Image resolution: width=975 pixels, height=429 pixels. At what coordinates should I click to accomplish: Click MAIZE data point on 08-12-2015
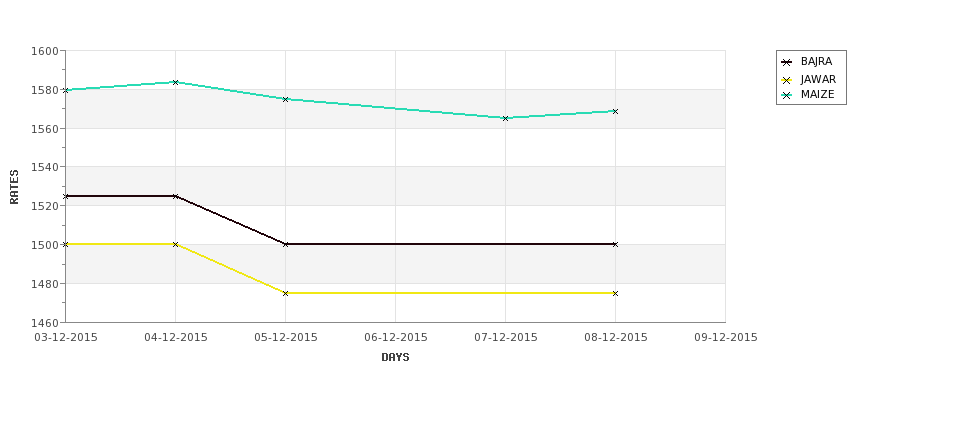(616, 111)
